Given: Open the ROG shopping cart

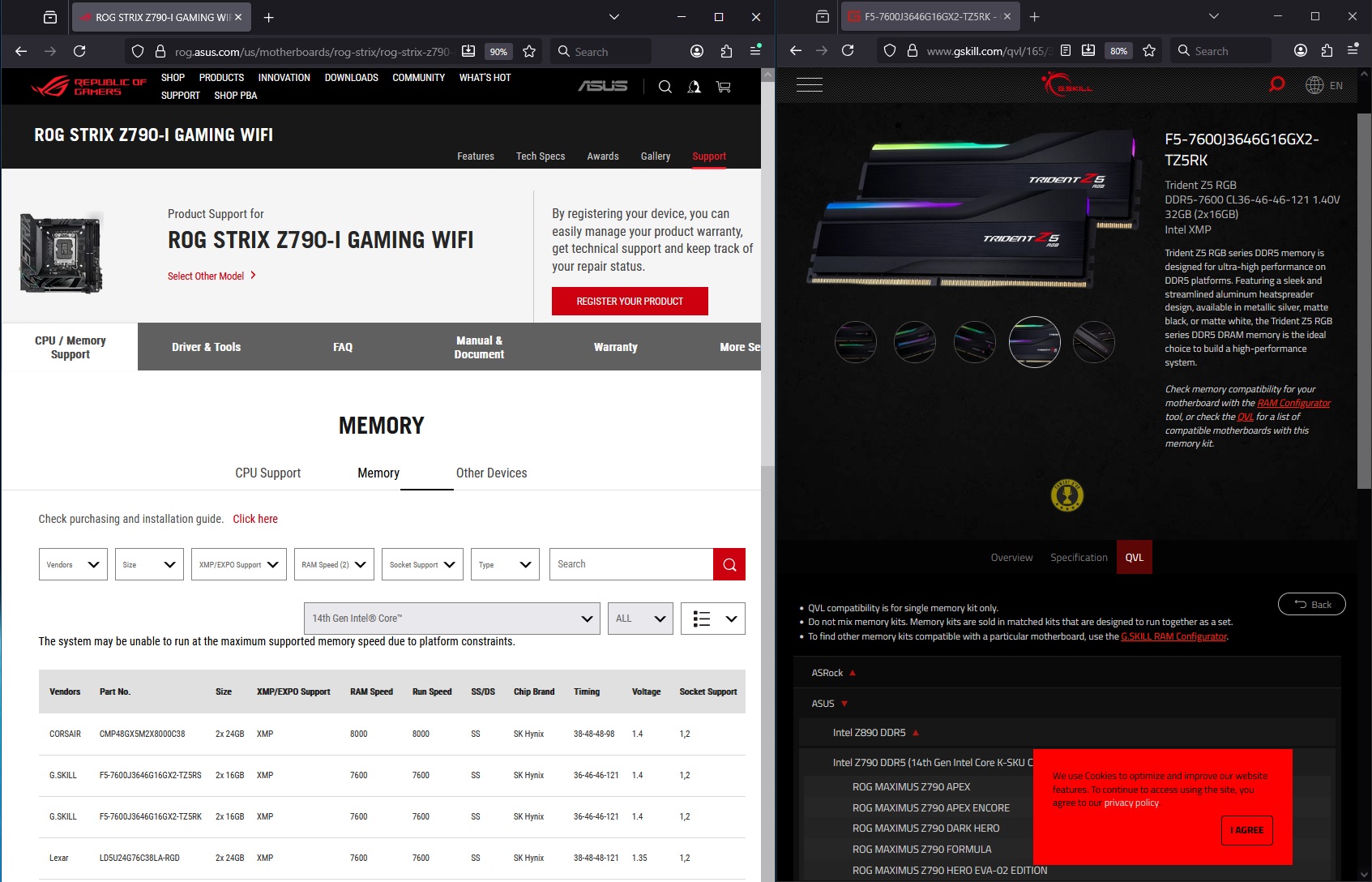Looking at the screenshot, I should click(x=724, y=87).
